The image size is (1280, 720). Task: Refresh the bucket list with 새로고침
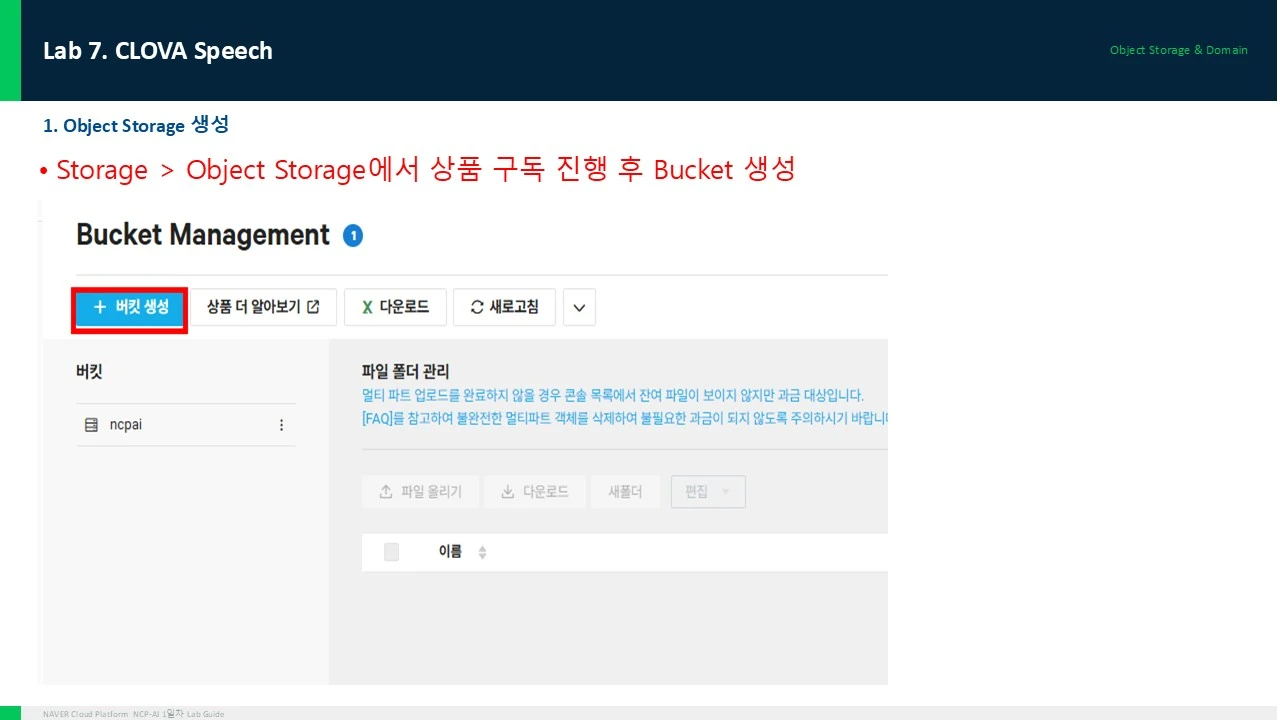tap(504, 308)
